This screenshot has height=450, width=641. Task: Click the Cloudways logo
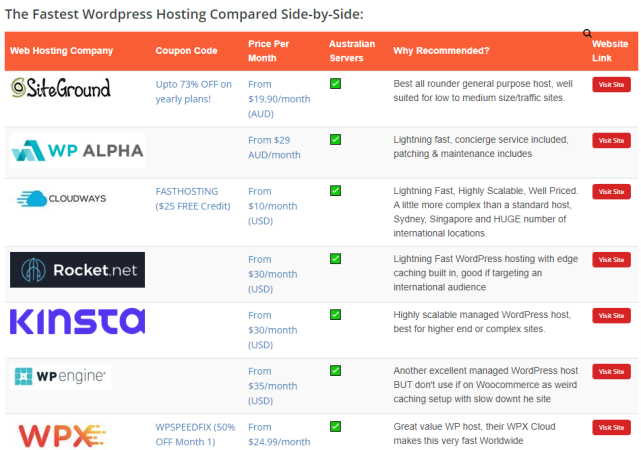pyautogui.click(x=61, y=199)
